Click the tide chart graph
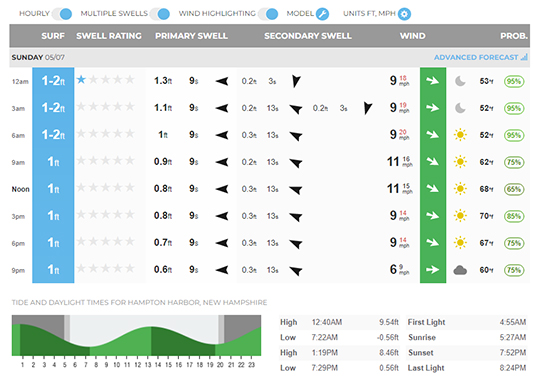This screenshot has height=380, width=533. pos(136,335)
